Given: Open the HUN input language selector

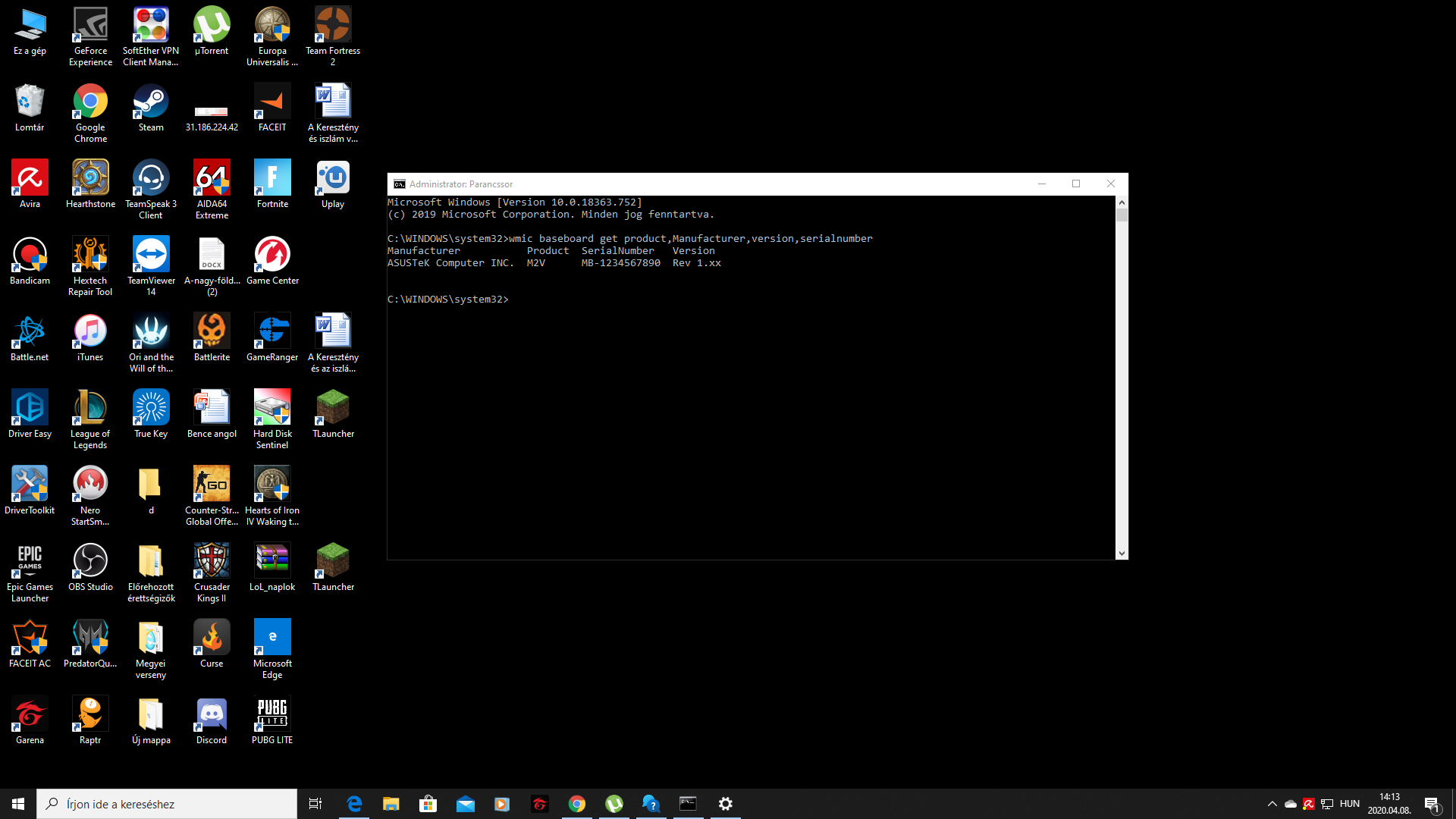Looking at the screenshot, I should click(1349, 804).
